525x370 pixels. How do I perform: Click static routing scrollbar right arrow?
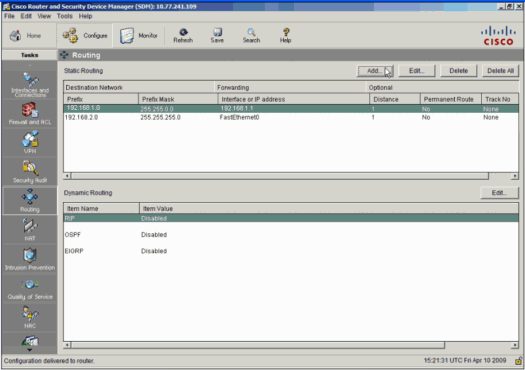pos(515,176)
